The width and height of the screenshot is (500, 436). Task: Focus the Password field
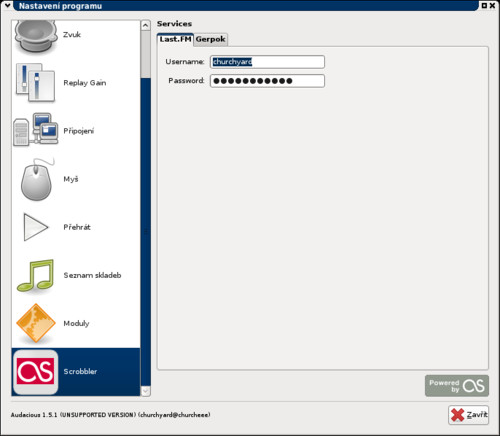click(267, 81)
